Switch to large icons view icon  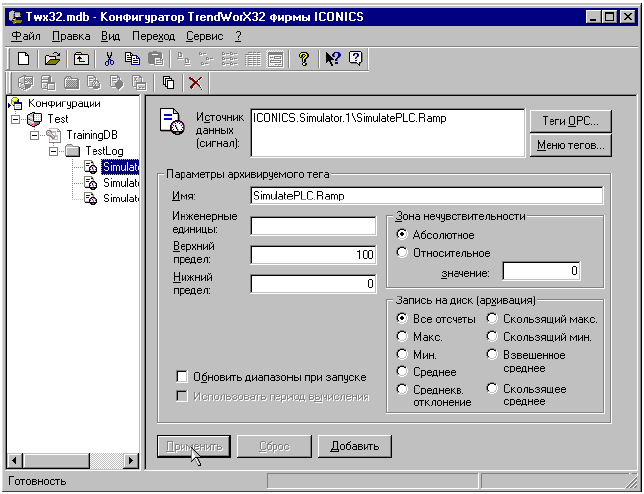tap(184, 59)
